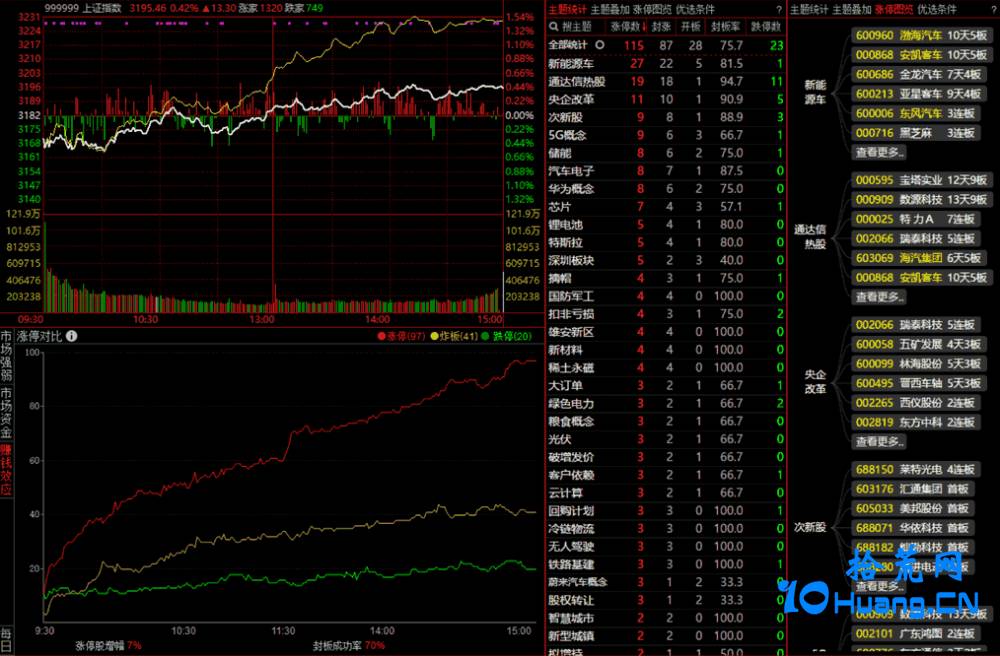Select the 5G概念 row in the theme table
Image resolution: width=1000 pixels, height=656 pixels.
coord(666,135)
